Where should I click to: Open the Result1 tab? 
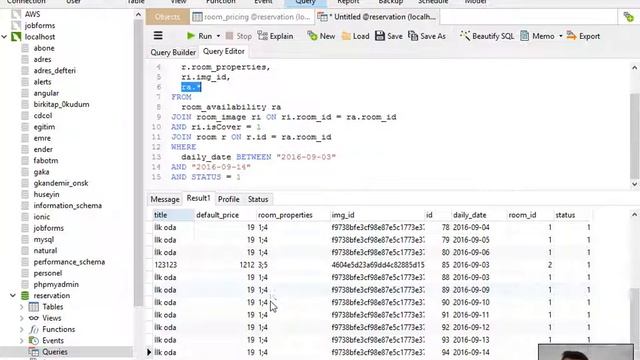pyautogui.click(x=198, y=198)
